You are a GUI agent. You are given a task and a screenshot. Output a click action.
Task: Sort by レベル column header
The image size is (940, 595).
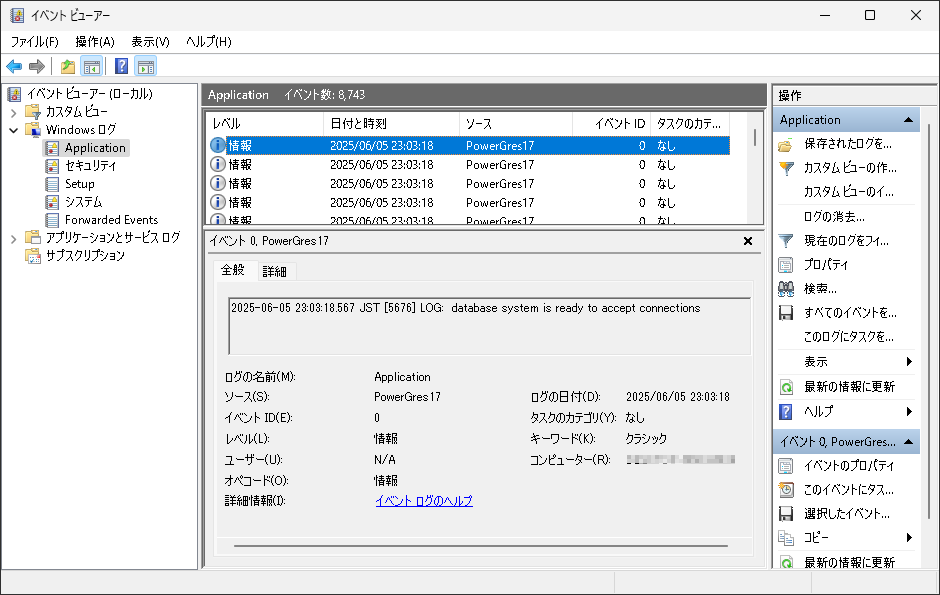(265, 123)
